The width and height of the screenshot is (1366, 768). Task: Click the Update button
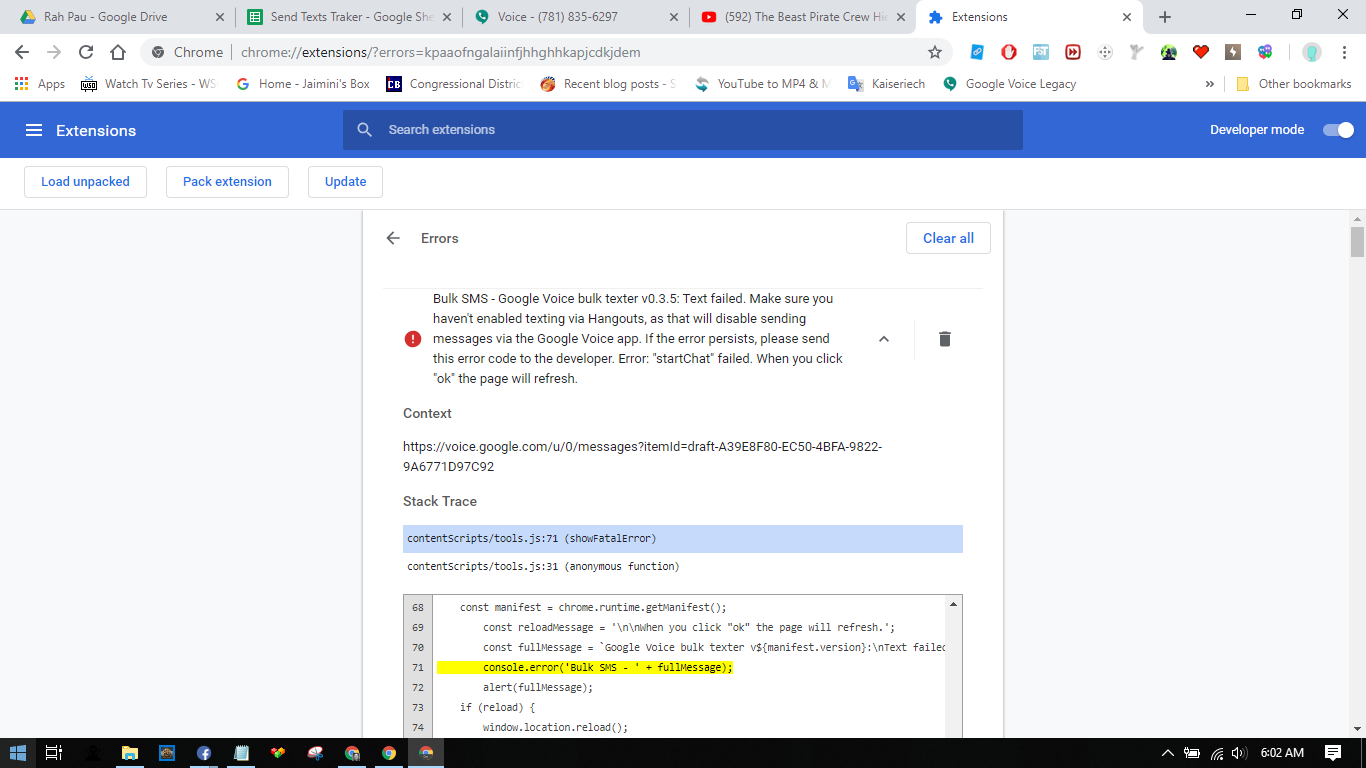click(345, 182)
